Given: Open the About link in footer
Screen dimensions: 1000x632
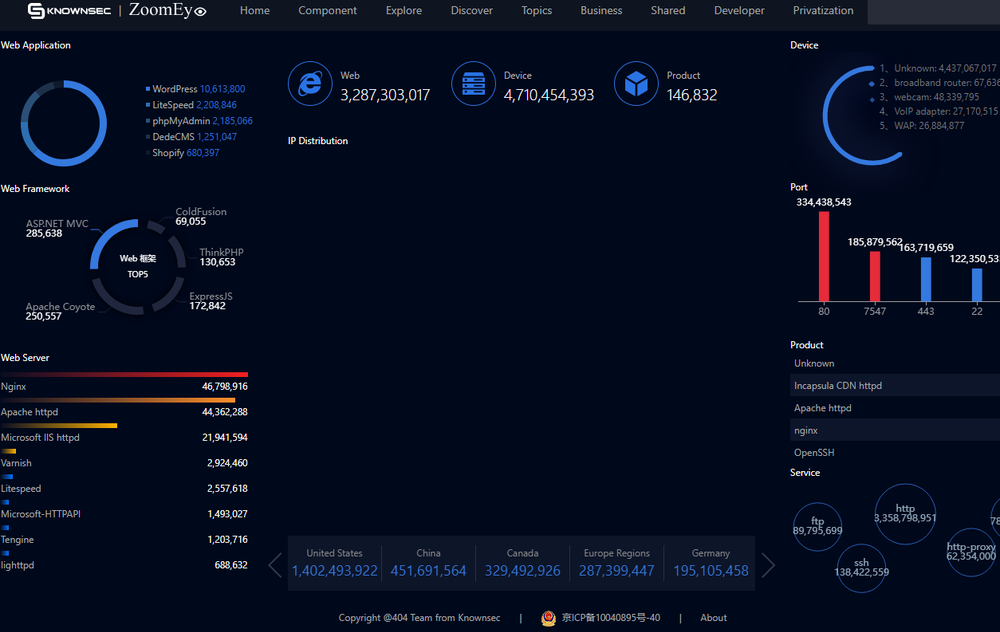Looking at the screenshot, I should [x=713, y=617].
